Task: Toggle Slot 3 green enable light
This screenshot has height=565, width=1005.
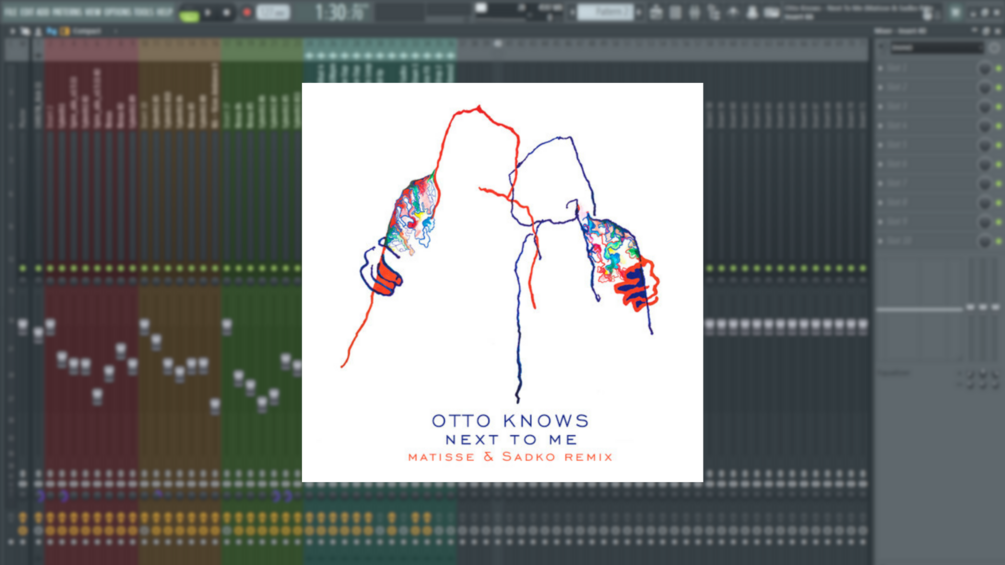Action: 999,107
